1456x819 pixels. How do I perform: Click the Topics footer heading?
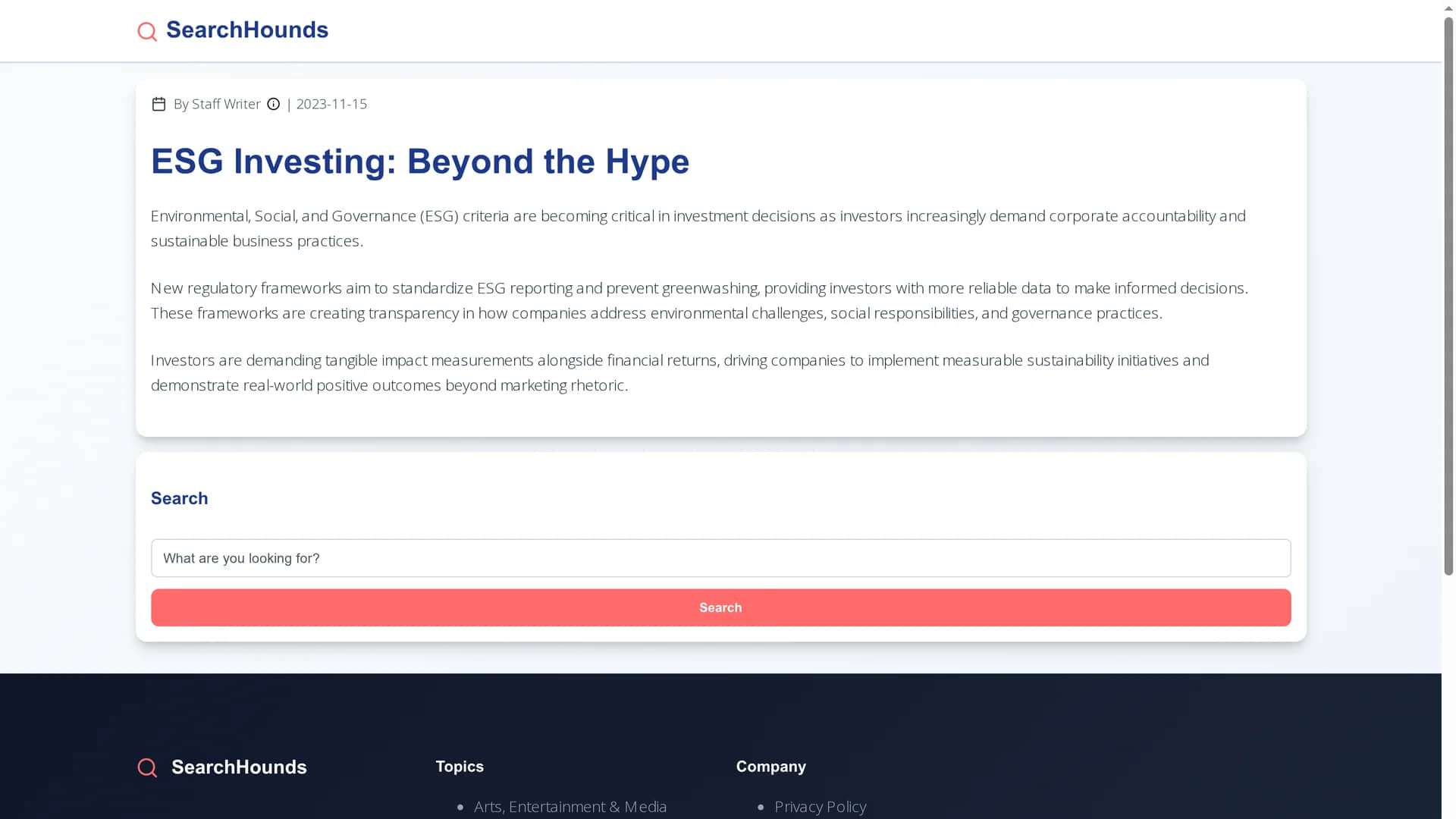460,767
